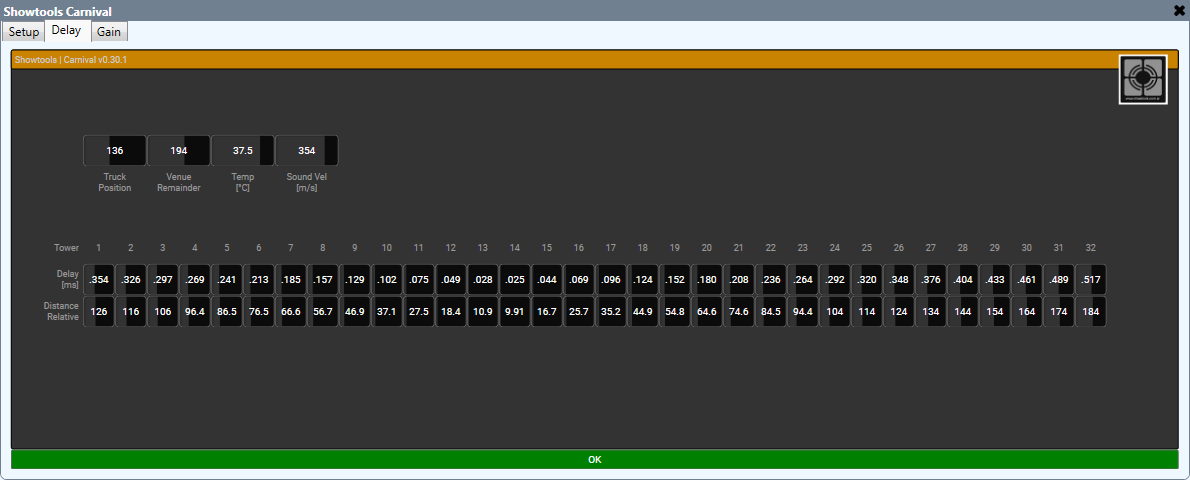Click distance relative value 76.5

[259, 311]
